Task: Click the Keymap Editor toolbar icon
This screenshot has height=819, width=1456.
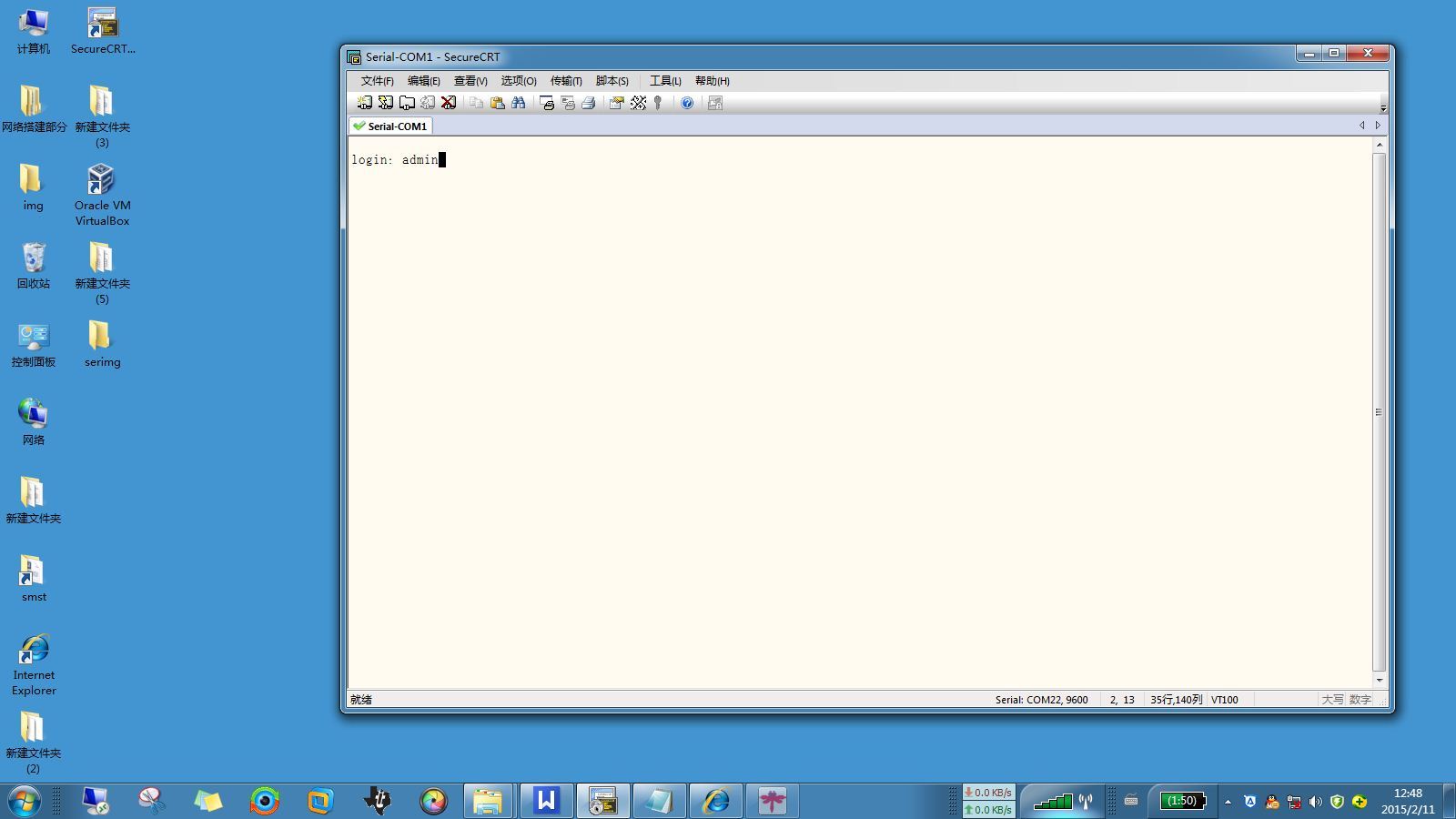Action: (x=638, y=103)
